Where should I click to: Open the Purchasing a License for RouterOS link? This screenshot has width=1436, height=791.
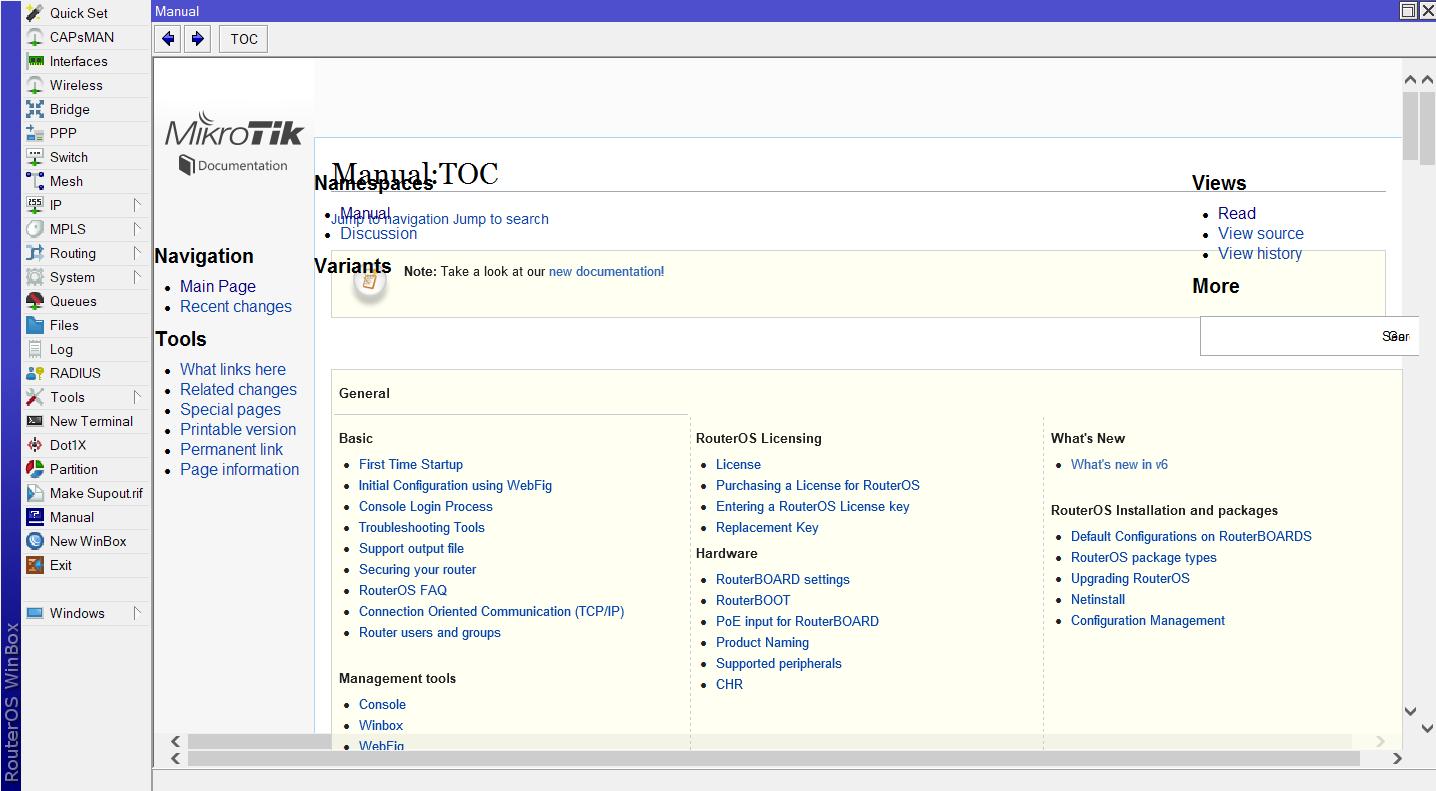(818, 485)
